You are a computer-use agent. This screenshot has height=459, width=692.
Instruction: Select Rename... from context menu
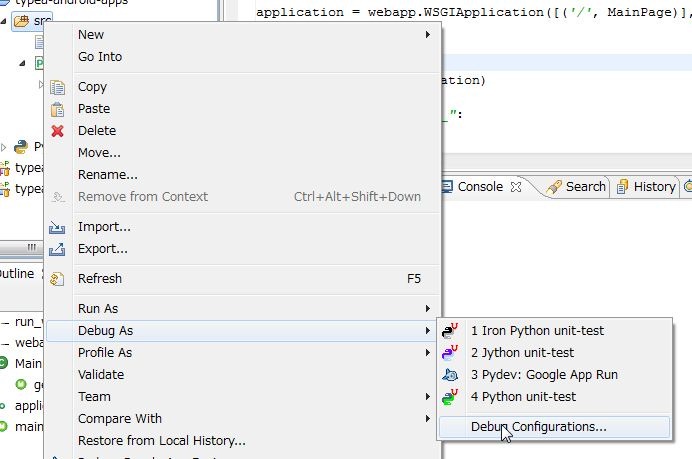coord(108,175)
